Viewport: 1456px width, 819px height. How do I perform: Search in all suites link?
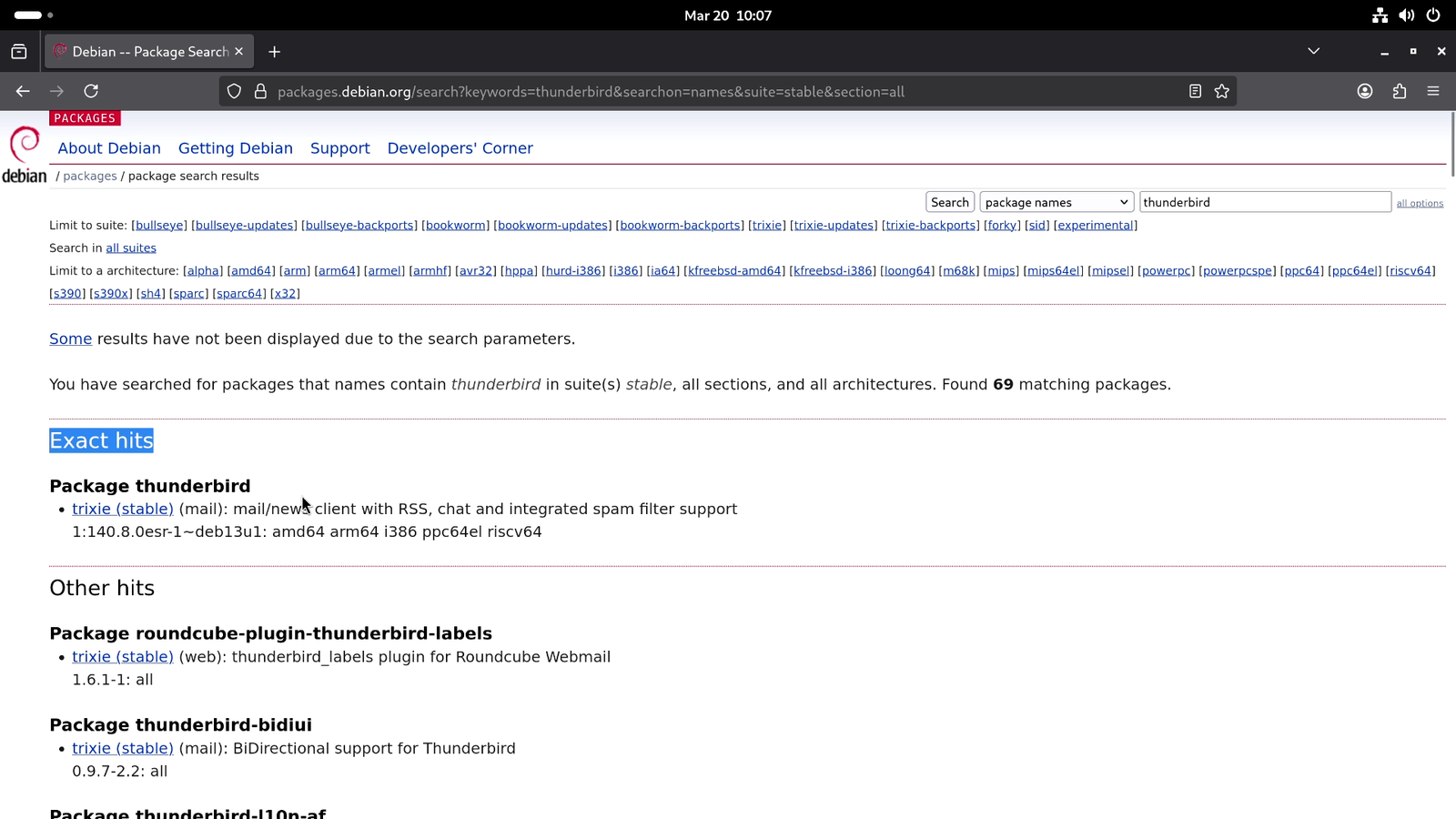(131, 248)
